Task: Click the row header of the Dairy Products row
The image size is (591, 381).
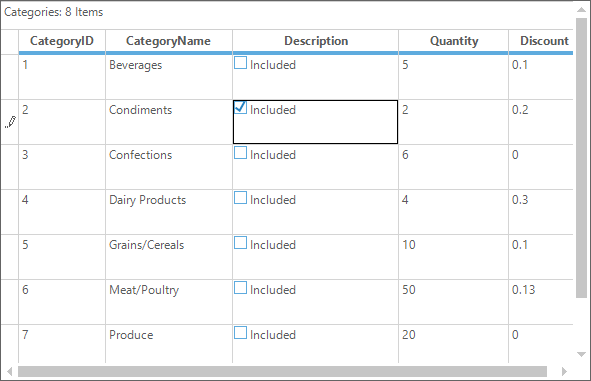Action: [x=9, y=212]
